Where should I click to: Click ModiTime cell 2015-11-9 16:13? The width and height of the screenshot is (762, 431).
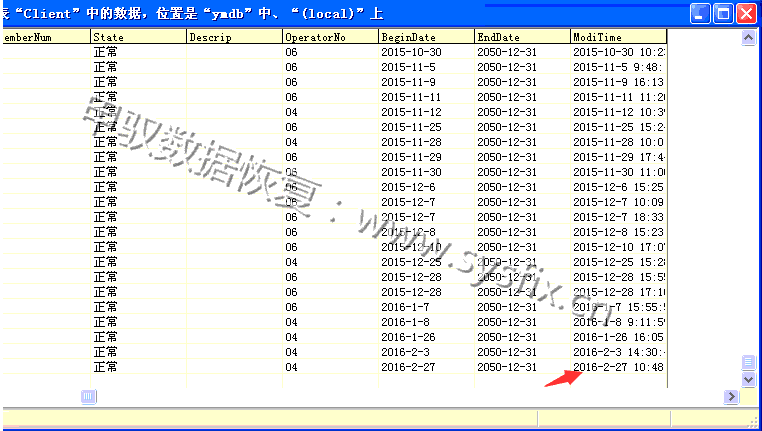click(618, 82)
